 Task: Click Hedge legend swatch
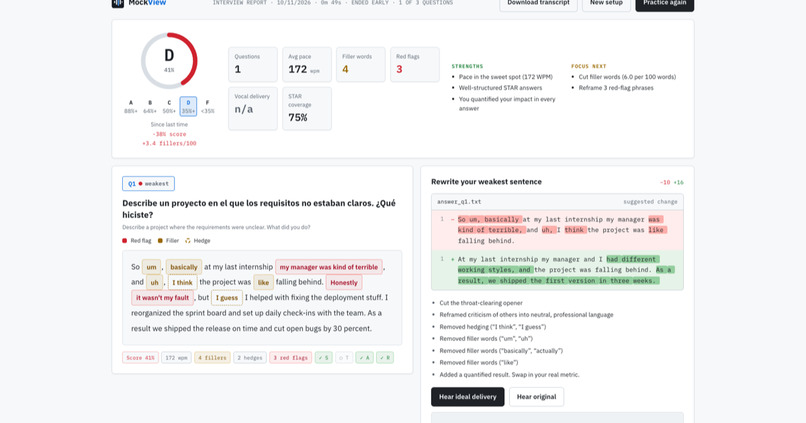click(188, 241)
